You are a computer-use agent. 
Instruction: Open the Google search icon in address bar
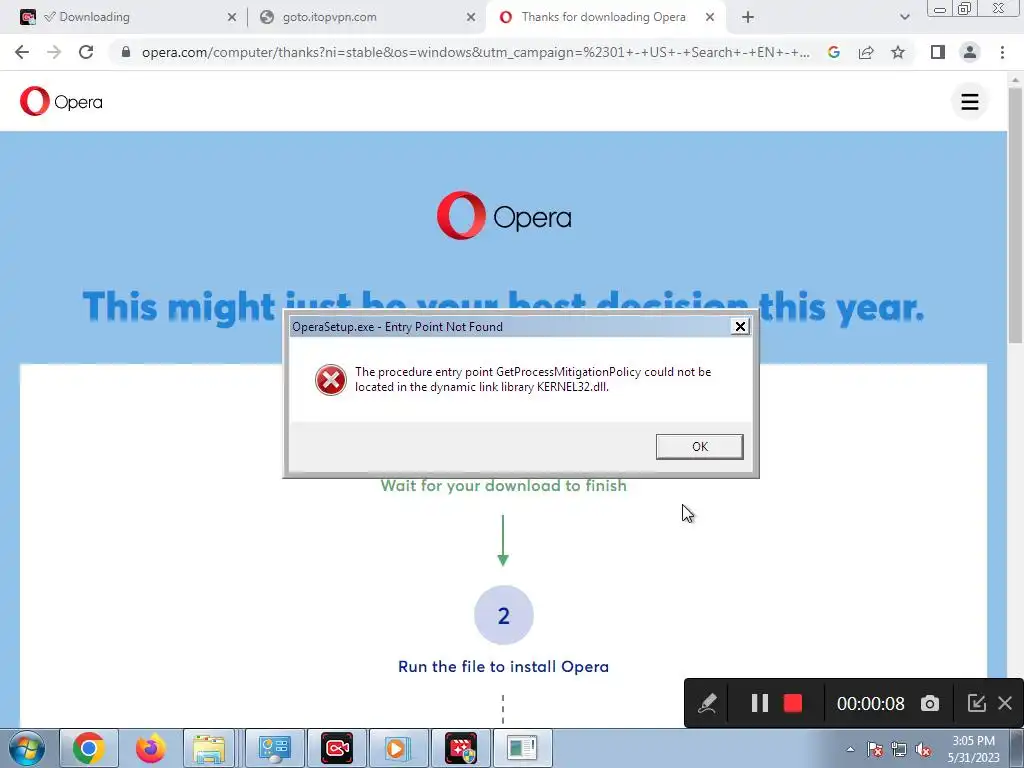[833, 52]
